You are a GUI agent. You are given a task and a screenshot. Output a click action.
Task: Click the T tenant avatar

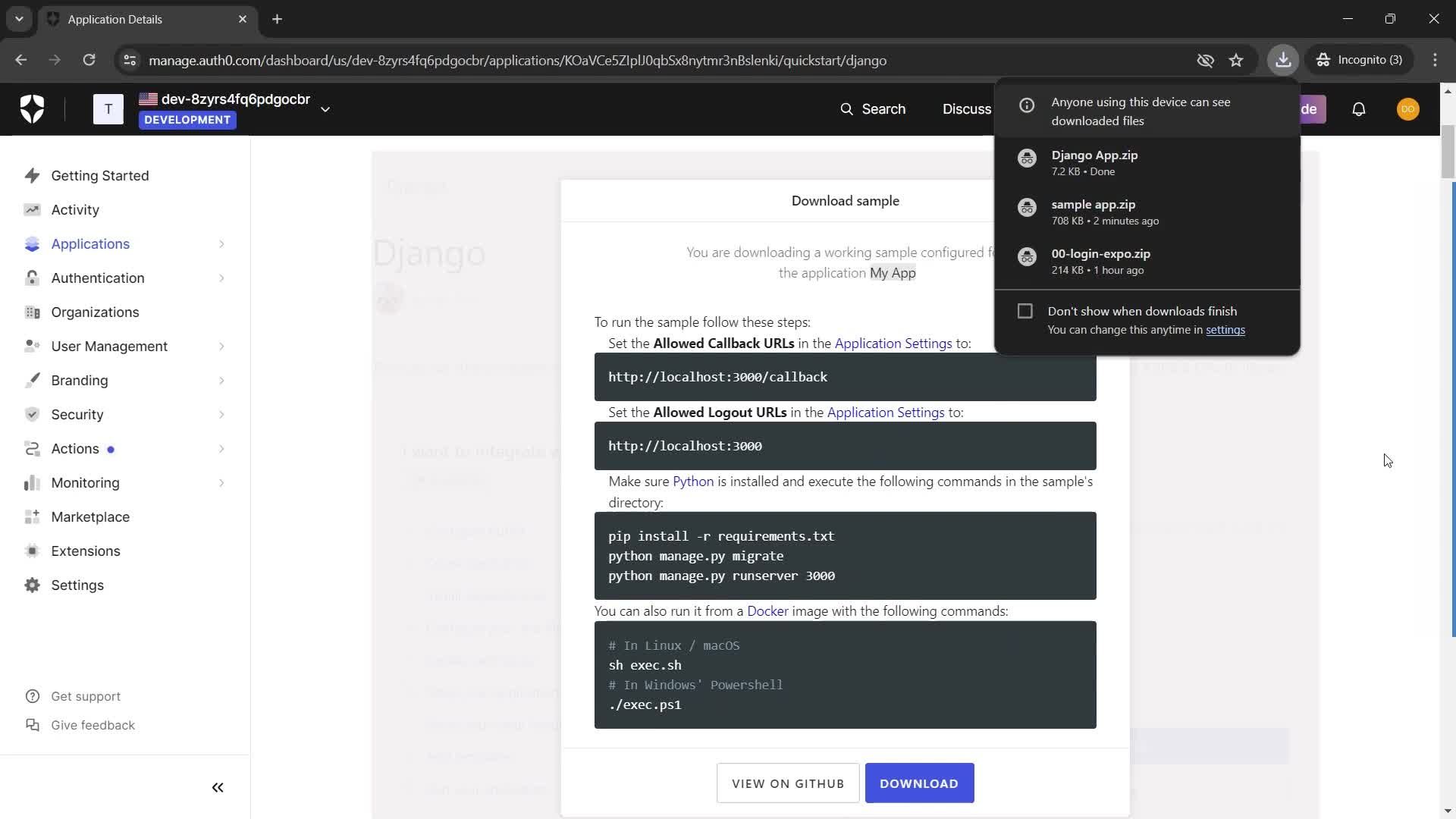click(x=108, y=109)
